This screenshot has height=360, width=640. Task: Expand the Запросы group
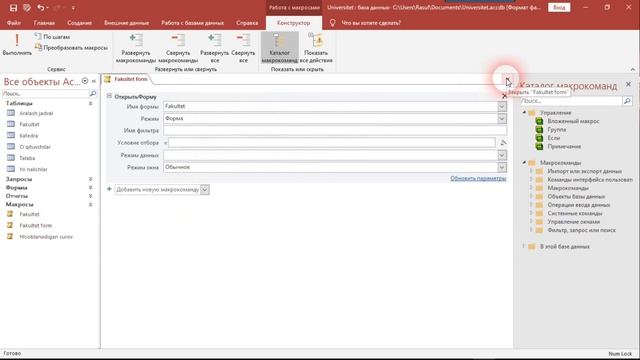point(90,179)
